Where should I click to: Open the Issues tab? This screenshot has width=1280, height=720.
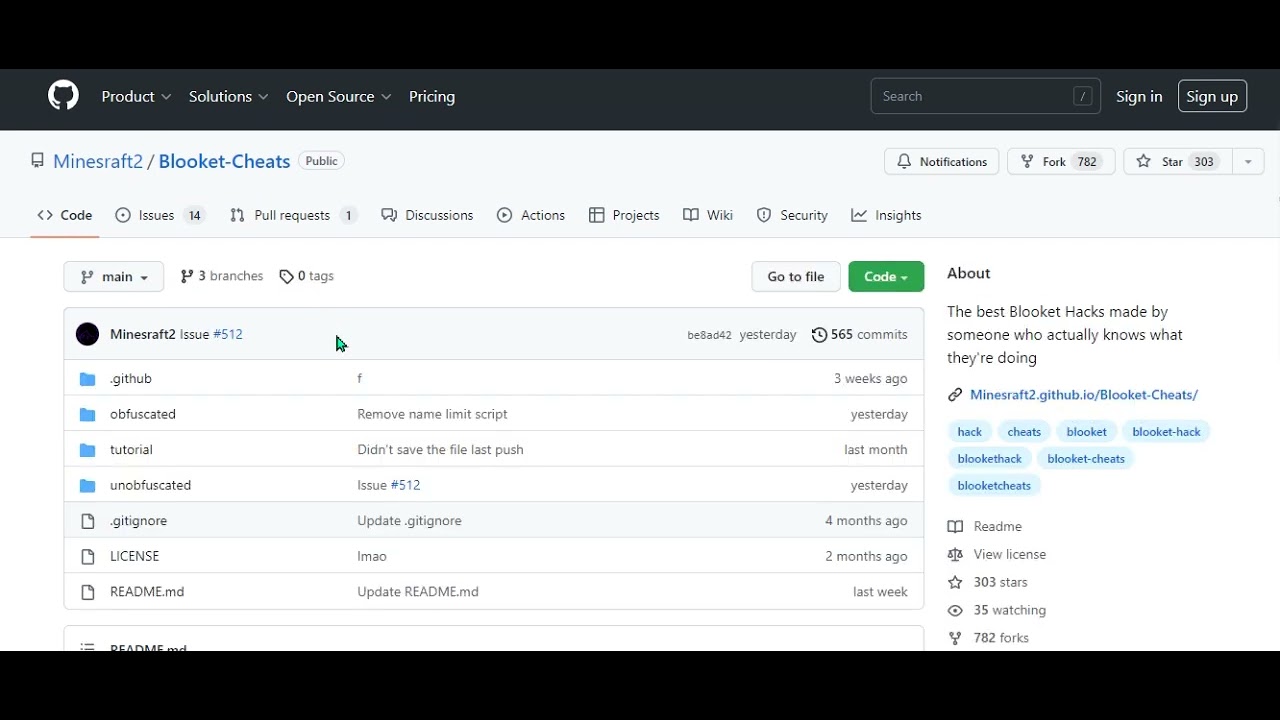[160, 215]
